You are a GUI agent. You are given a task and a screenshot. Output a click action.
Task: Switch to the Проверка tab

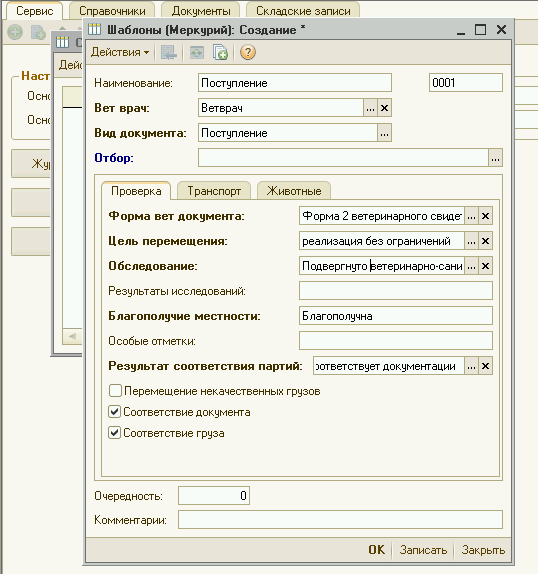click(x=136, y=191)
